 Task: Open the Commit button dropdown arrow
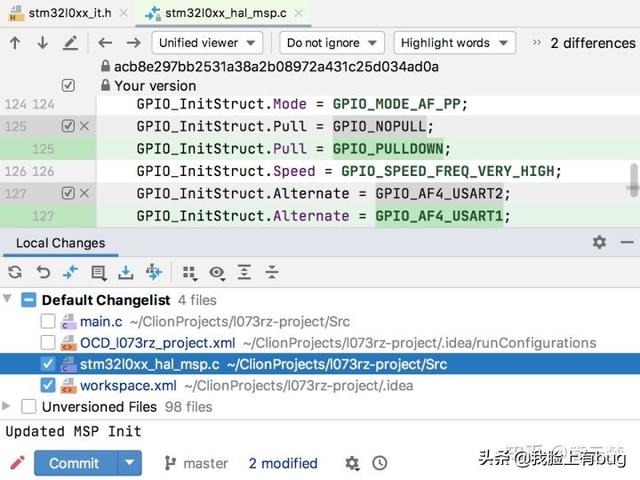coord(130,463)
